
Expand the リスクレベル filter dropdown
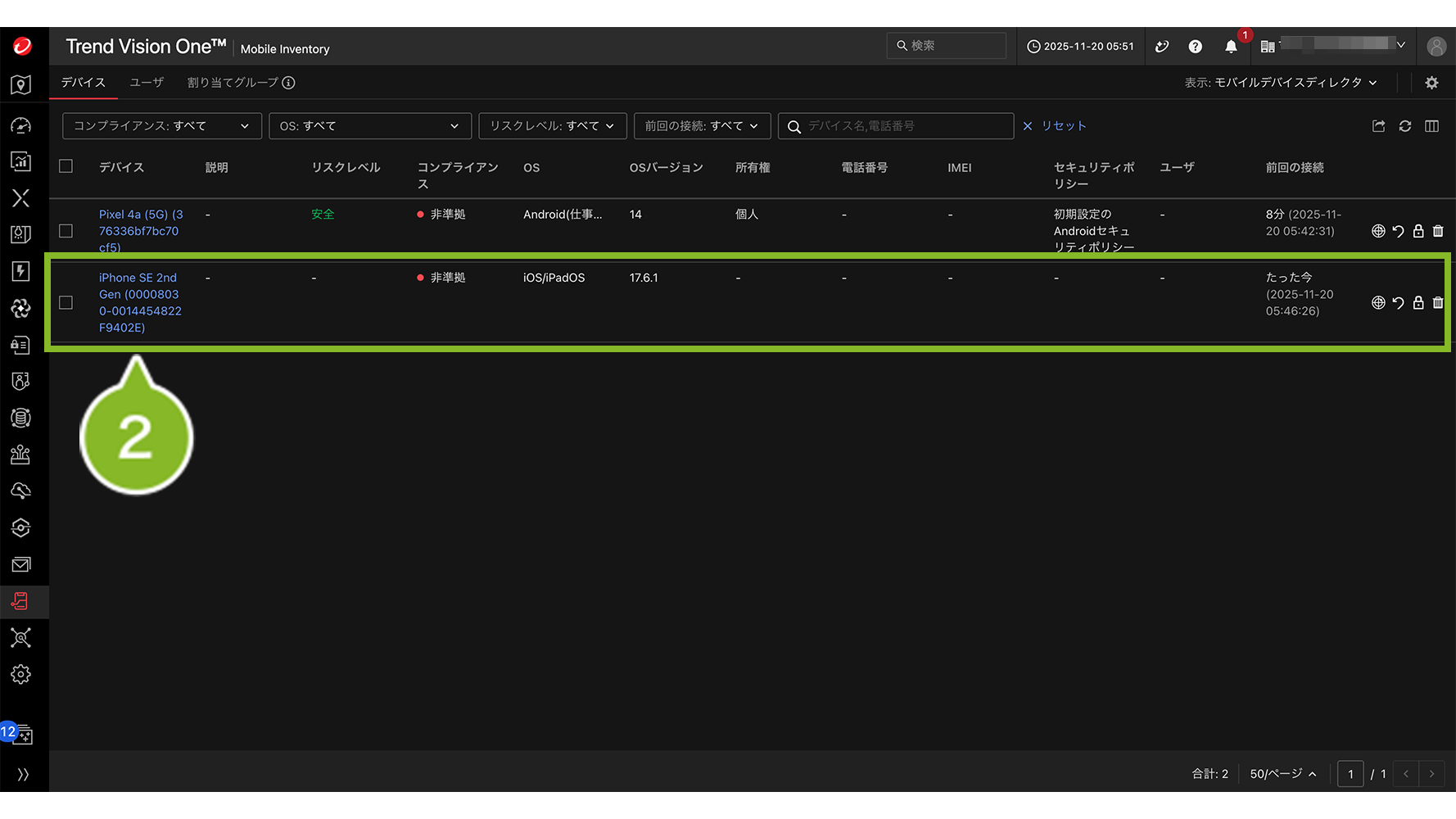[x=552, y=126]
